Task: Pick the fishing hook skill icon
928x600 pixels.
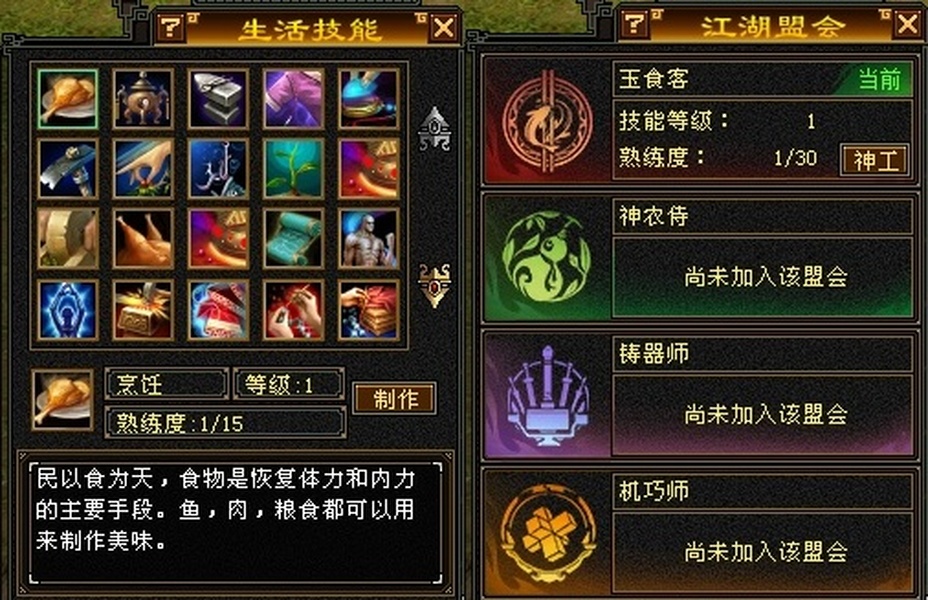Action: click(x=218, y=169)
